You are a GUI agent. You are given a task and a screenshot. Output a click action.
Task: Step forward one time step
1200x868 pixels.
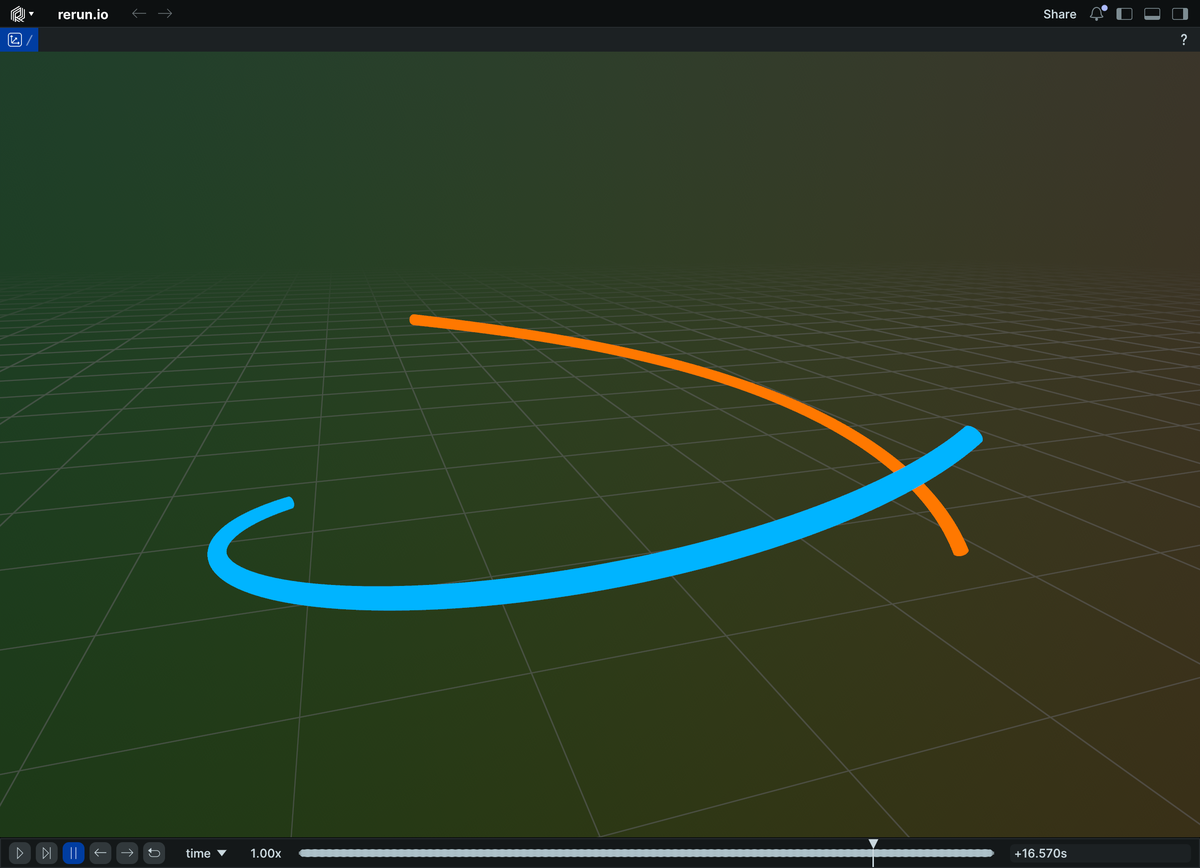[127, 853]
